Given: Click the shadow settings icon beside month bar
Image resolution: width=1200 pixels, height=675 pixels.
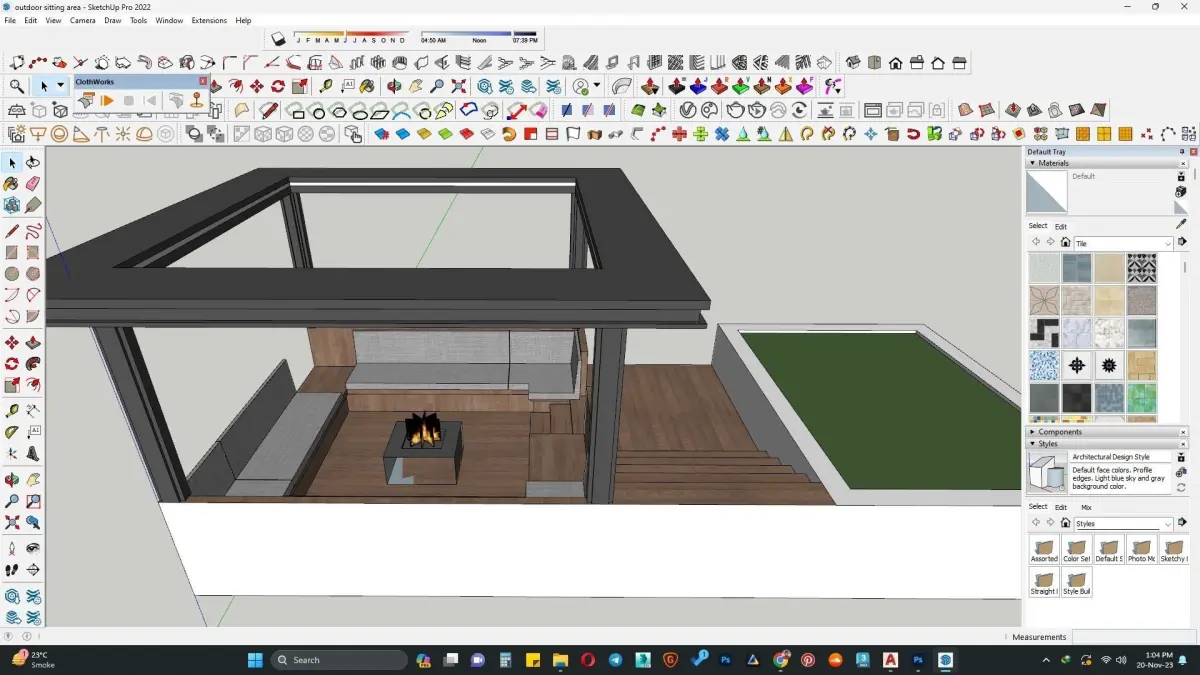Looking at the screenshot, I should pyautogui.click(x=279, y=39).
